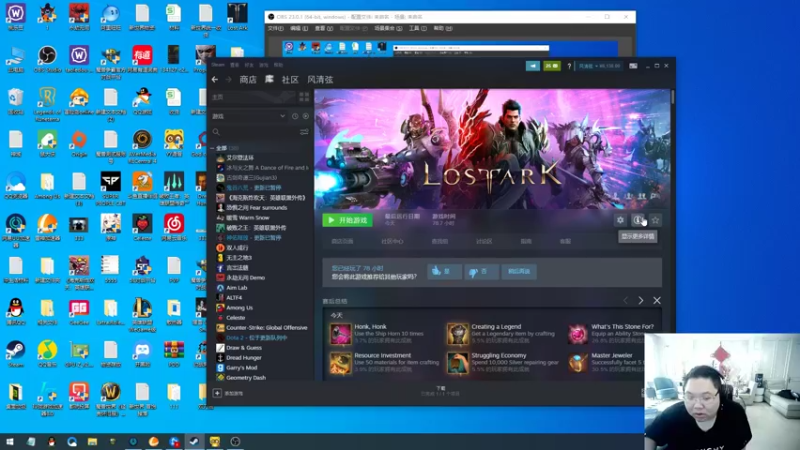This screenshot has height=450, width=800.
Task: Show previous post-game summary achievements
Action: tap(626, 301)
